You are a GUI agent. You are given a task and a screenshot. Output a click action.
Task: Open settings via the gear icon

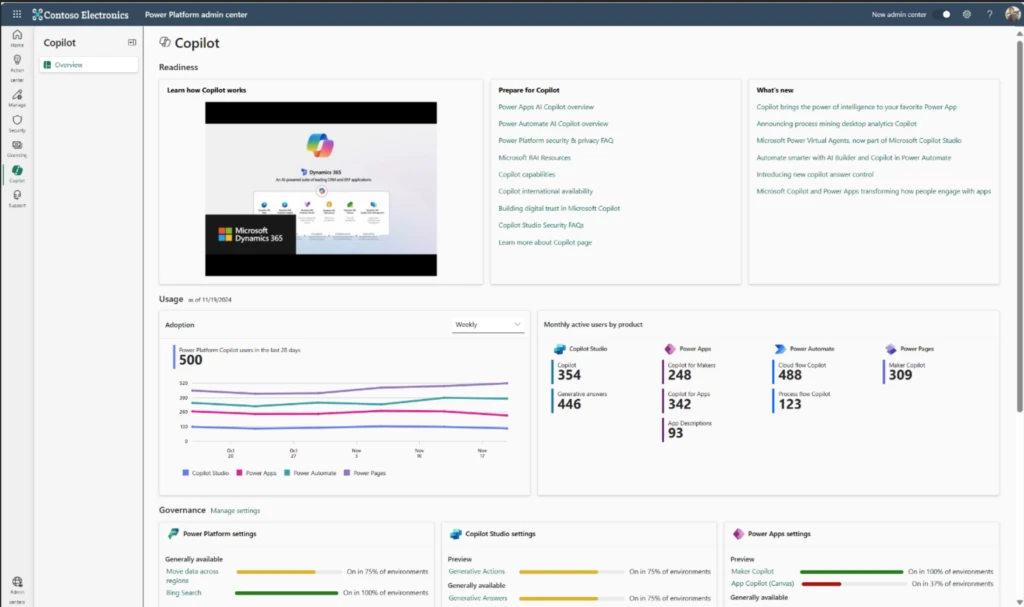pyautogui.click(x=966, y=14)
